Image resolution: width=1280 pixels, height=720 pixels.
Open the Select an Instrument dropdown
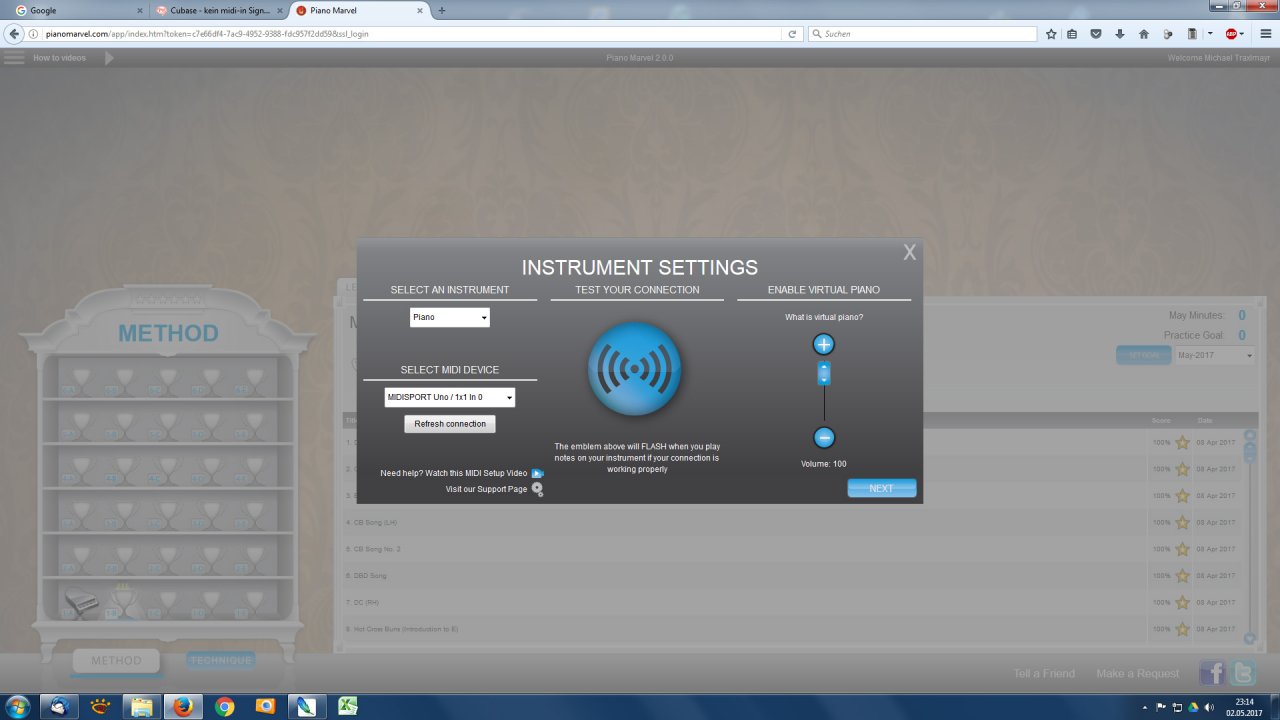pyautogui.click(x=450, y=317)
